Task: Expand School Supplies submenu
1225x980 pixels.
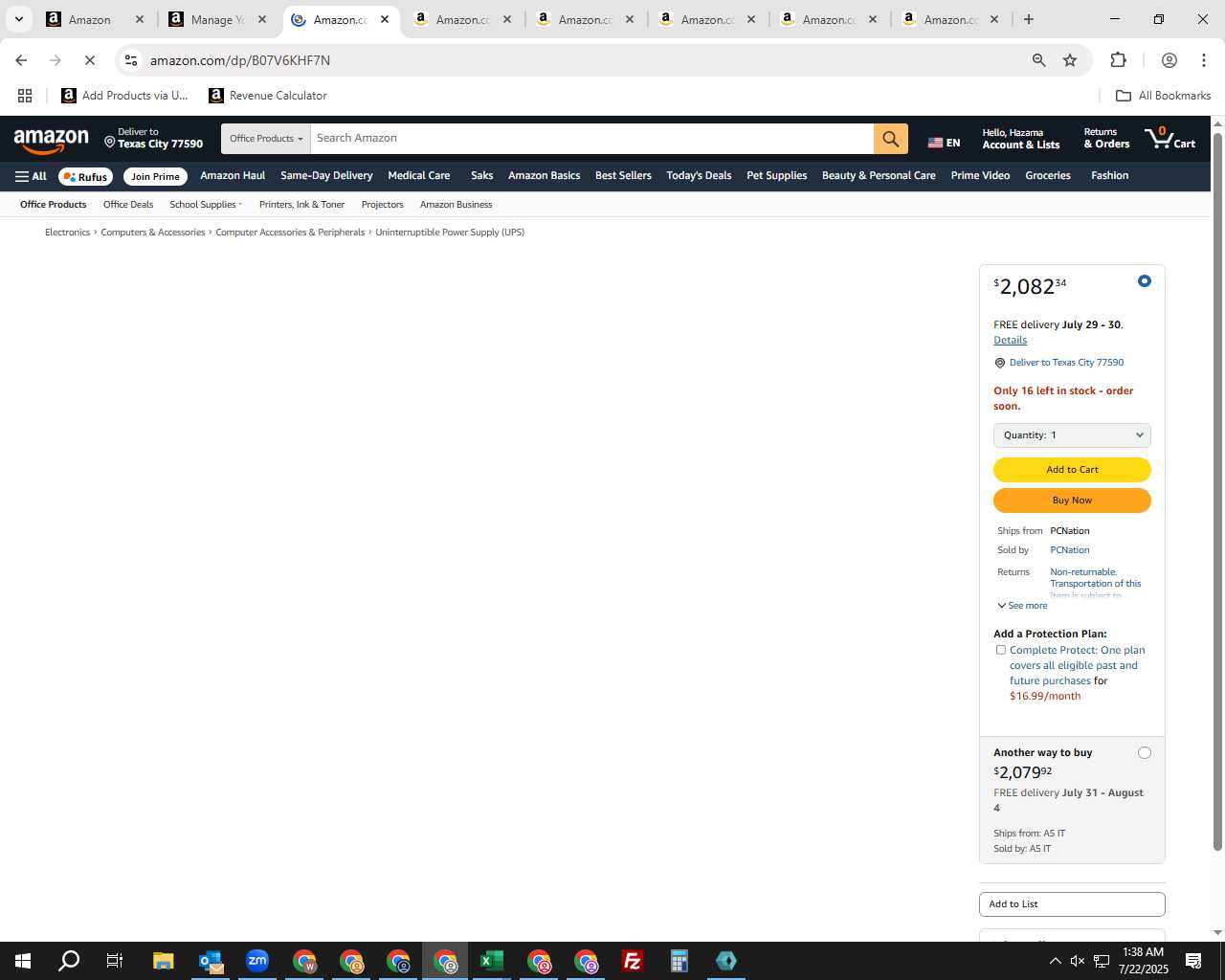Action: click(206, 205)
